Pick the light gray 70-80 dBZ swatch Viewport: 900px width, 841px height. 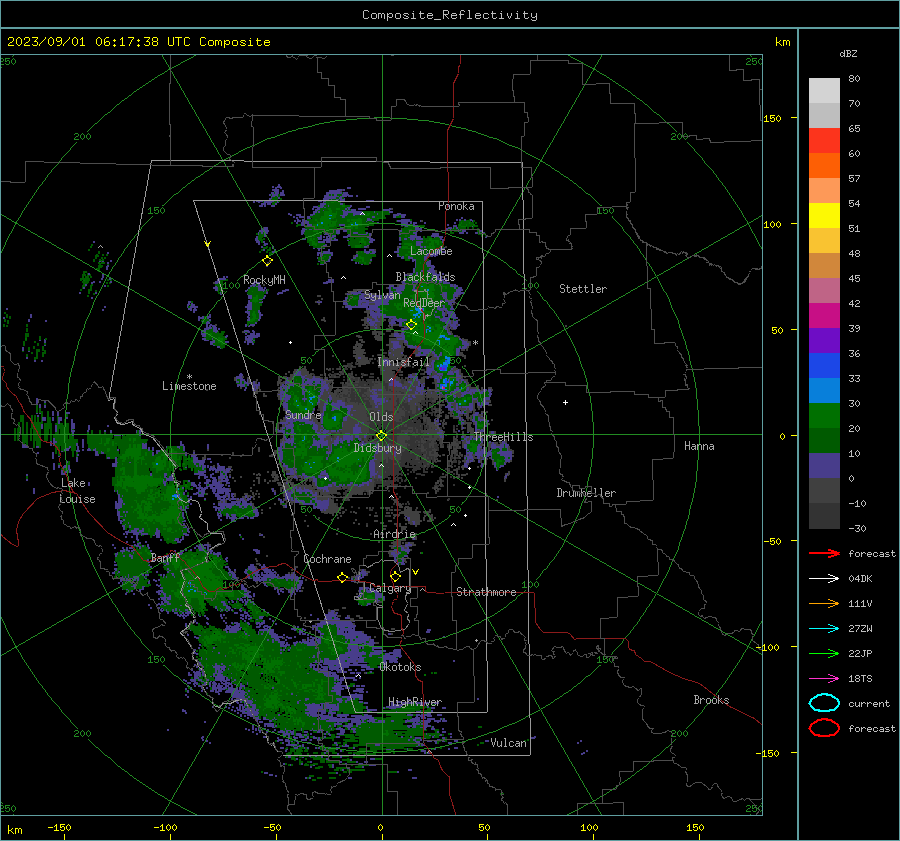click(x=824, y=91)
